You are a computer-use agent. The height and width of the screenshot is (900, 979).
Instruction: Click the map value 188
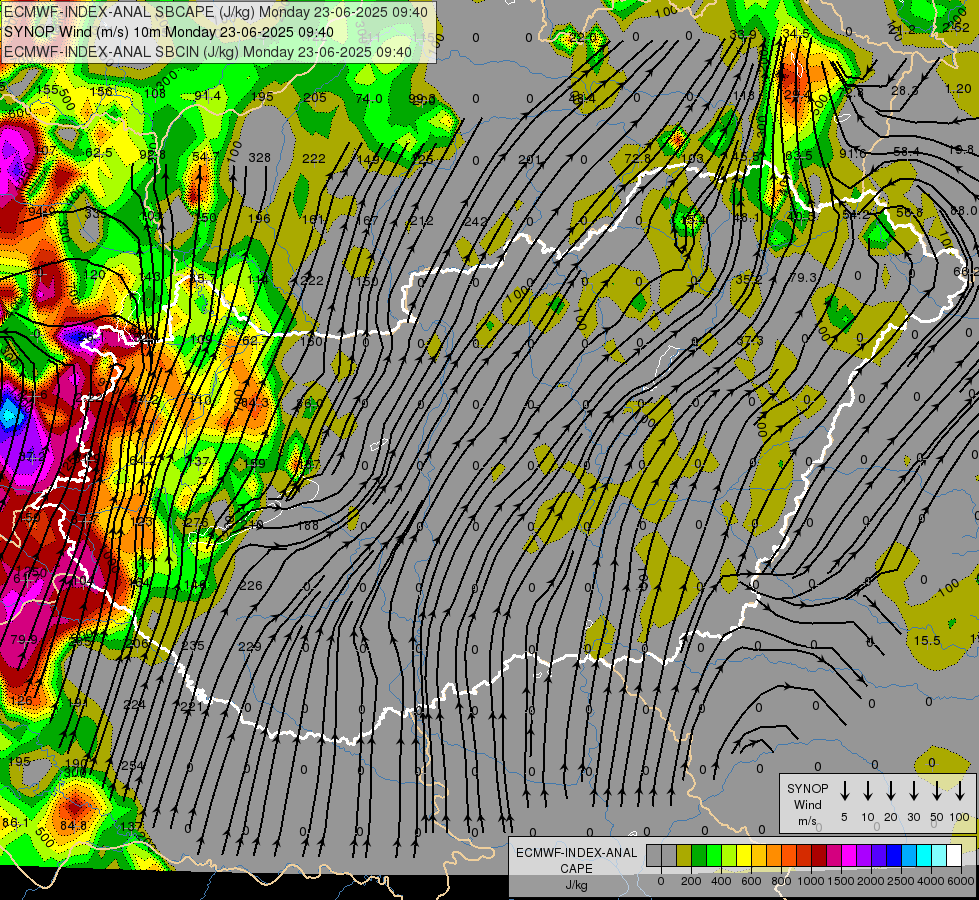tap(308, 525)
